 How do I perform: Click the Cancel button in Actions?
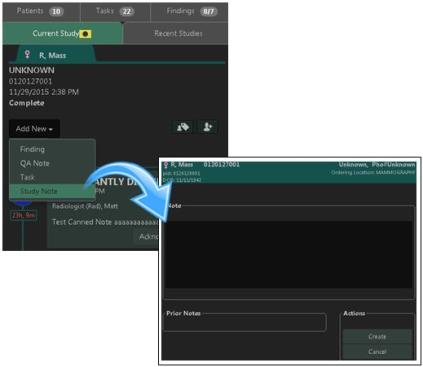click(x=377, y=352)
